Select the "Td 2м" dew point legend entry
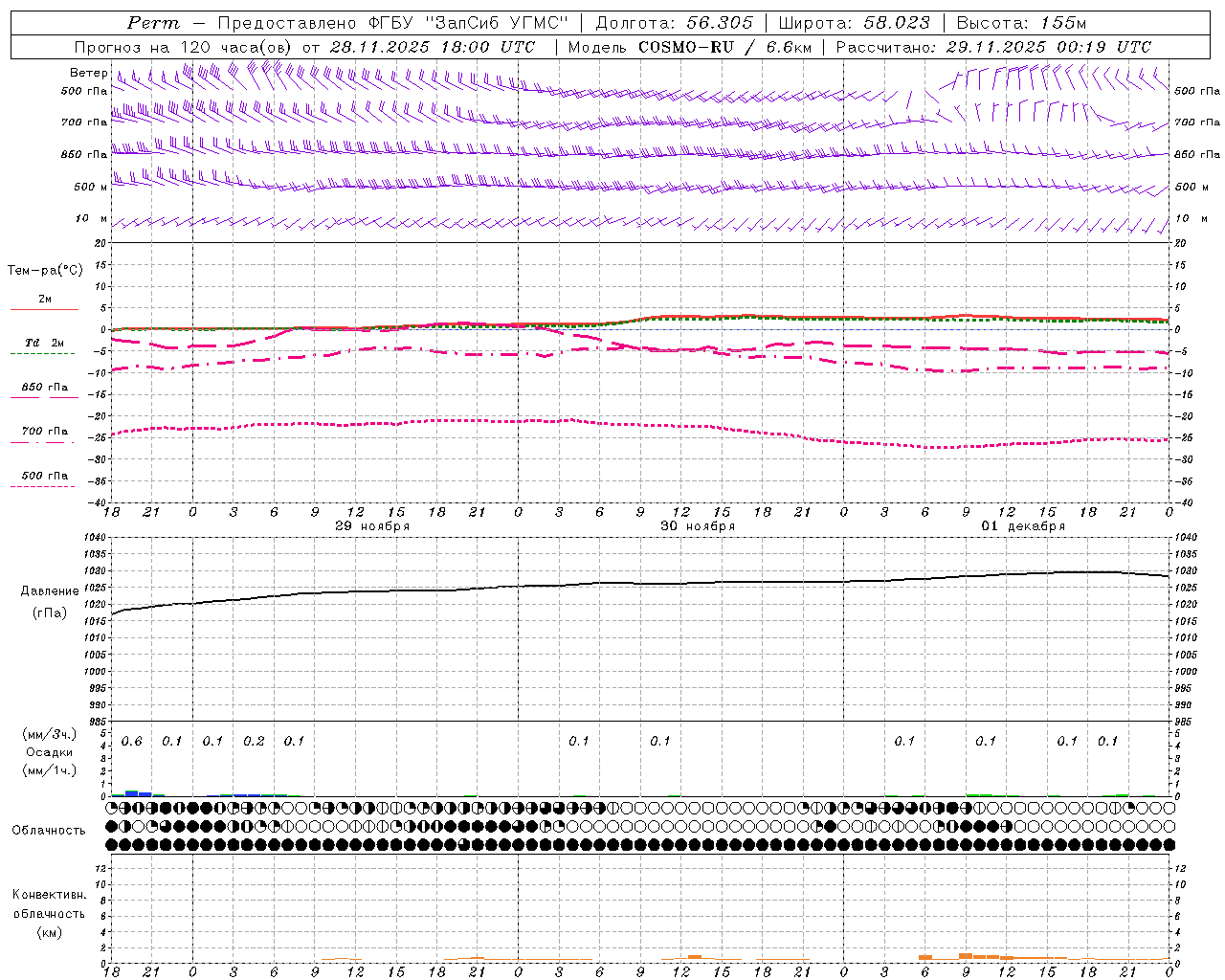The width and height of the screenshot is (1225, 980). (x=44, y=343)
